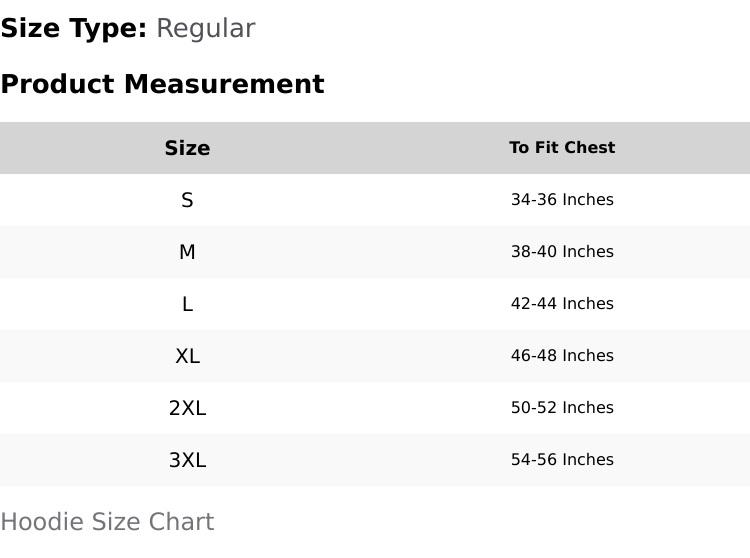Click the To Fit Chest header
The height and width of the screenshot is (558, 750).
[x=562, y=147]
